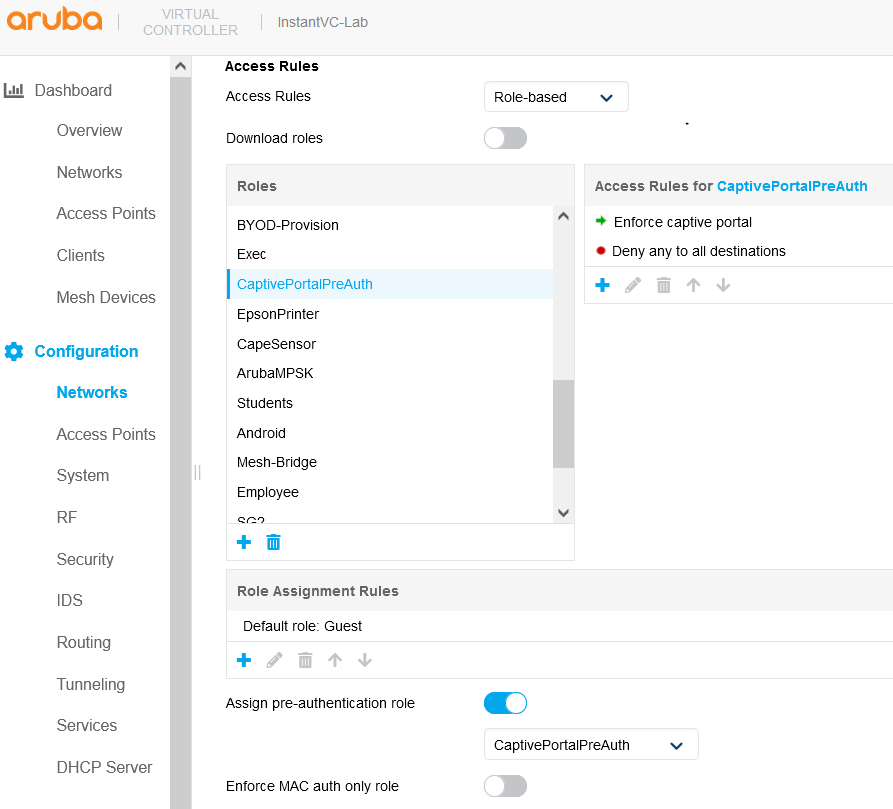
Task: Add a new role assignment rule
Action: [244, 660]
